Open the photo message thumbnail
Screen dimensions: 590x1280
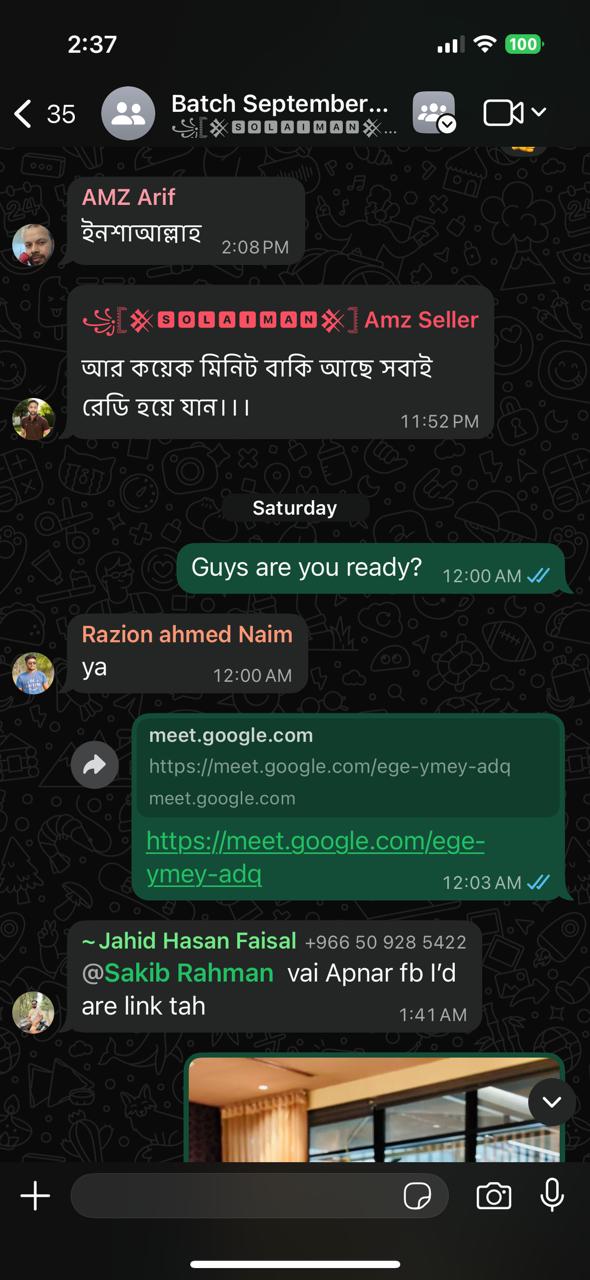pos(375,1108)
